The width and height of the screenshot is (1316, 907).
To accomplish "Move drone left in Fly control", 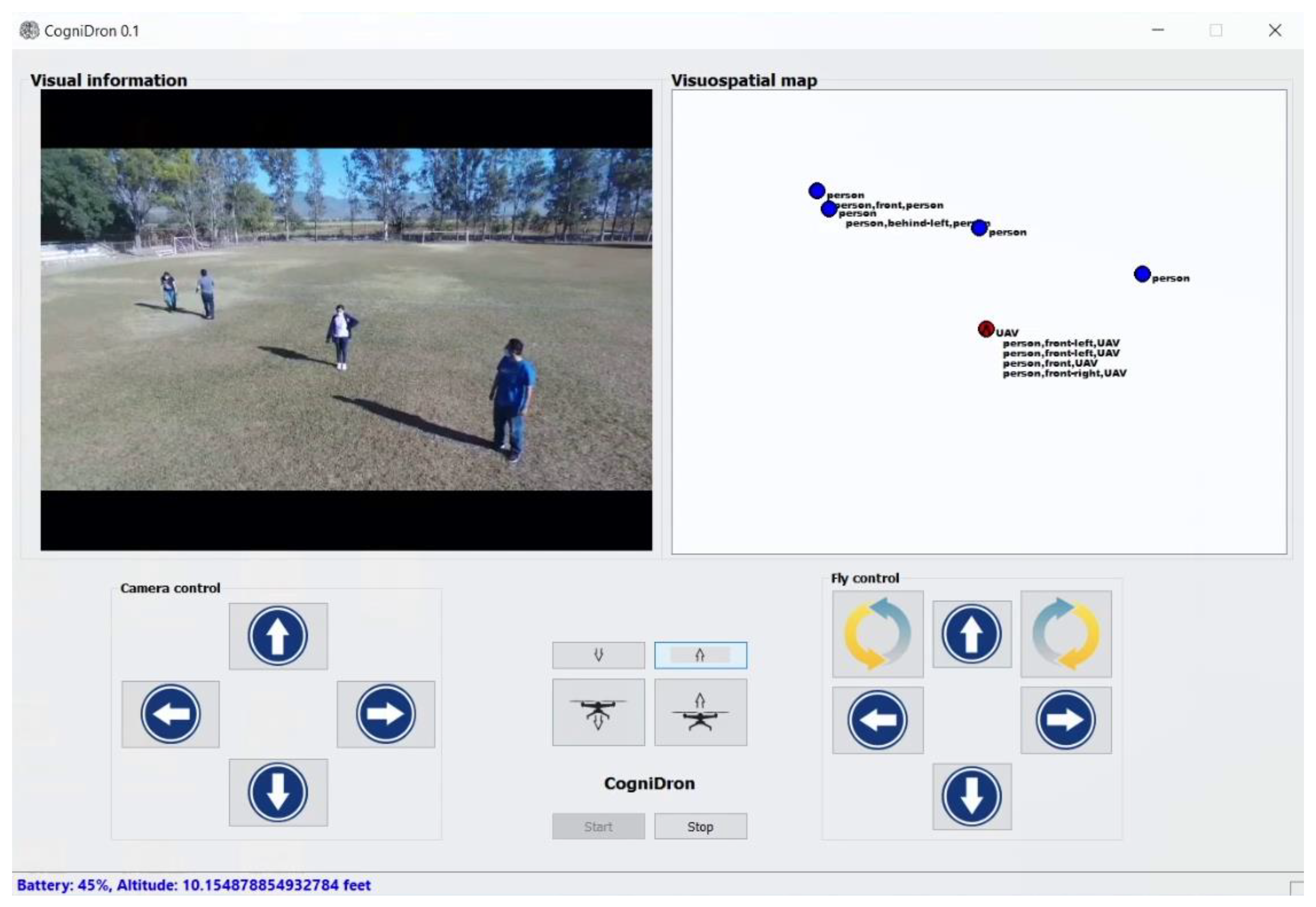I will [877, 720].
